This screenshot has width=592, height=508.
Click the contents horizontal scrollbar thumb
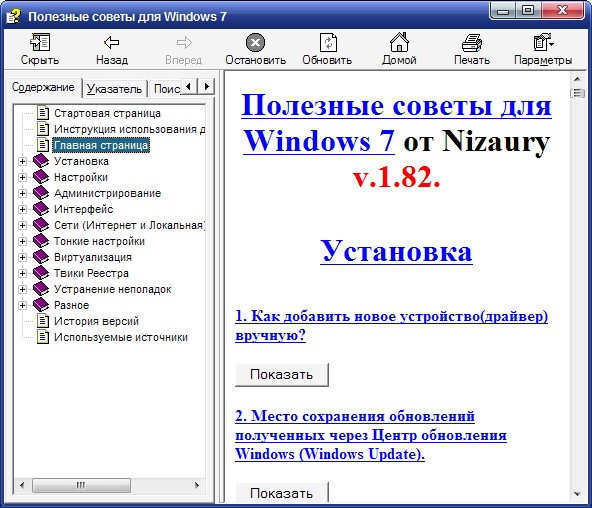[x=81, y=485]
